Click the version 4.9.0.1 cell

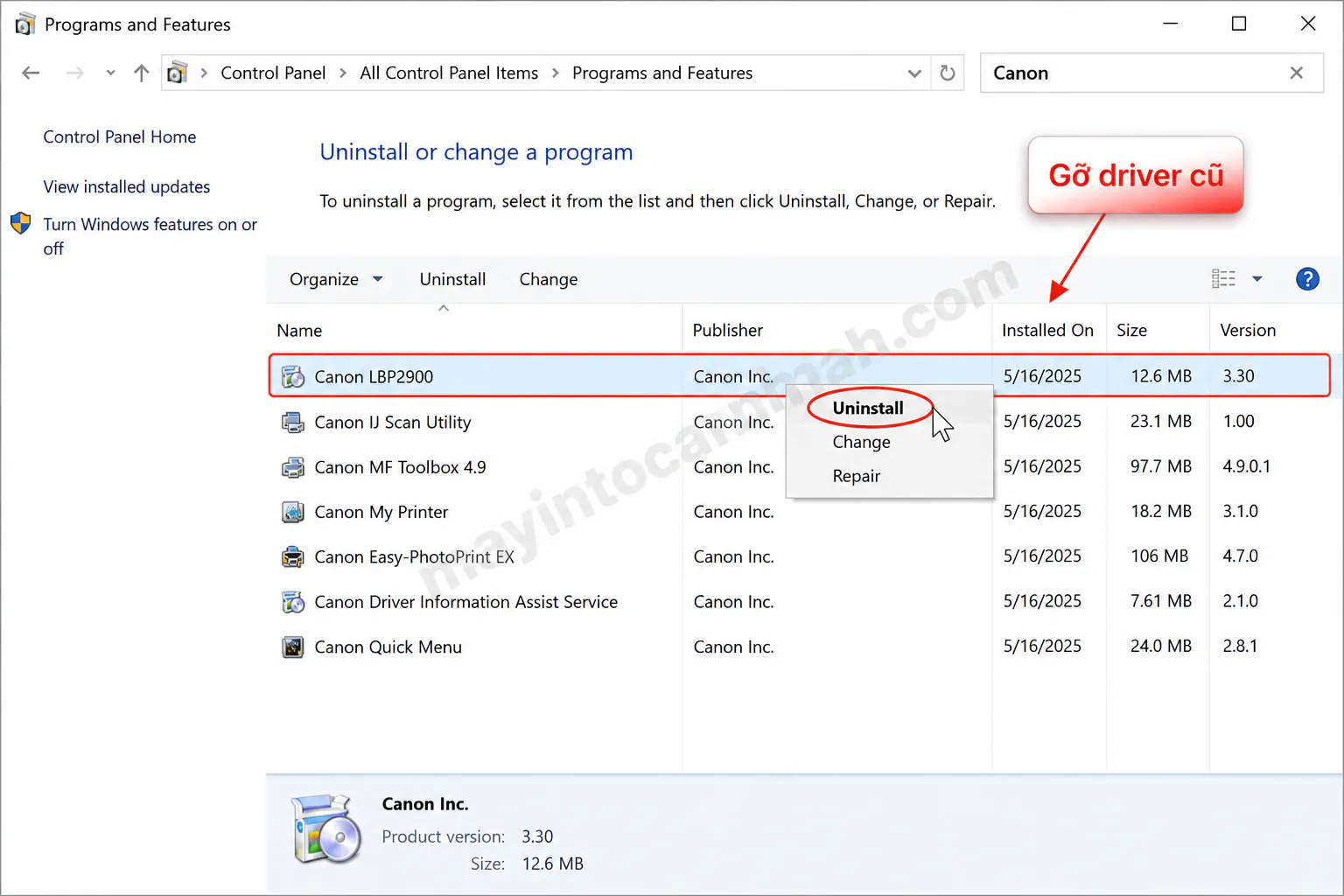pos(1246,466)
